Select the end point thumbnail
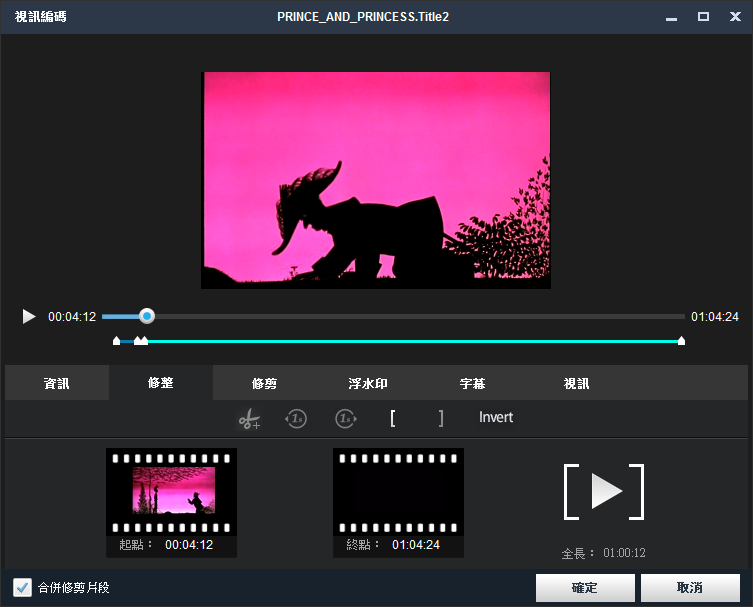 click(x=398, y=490)
